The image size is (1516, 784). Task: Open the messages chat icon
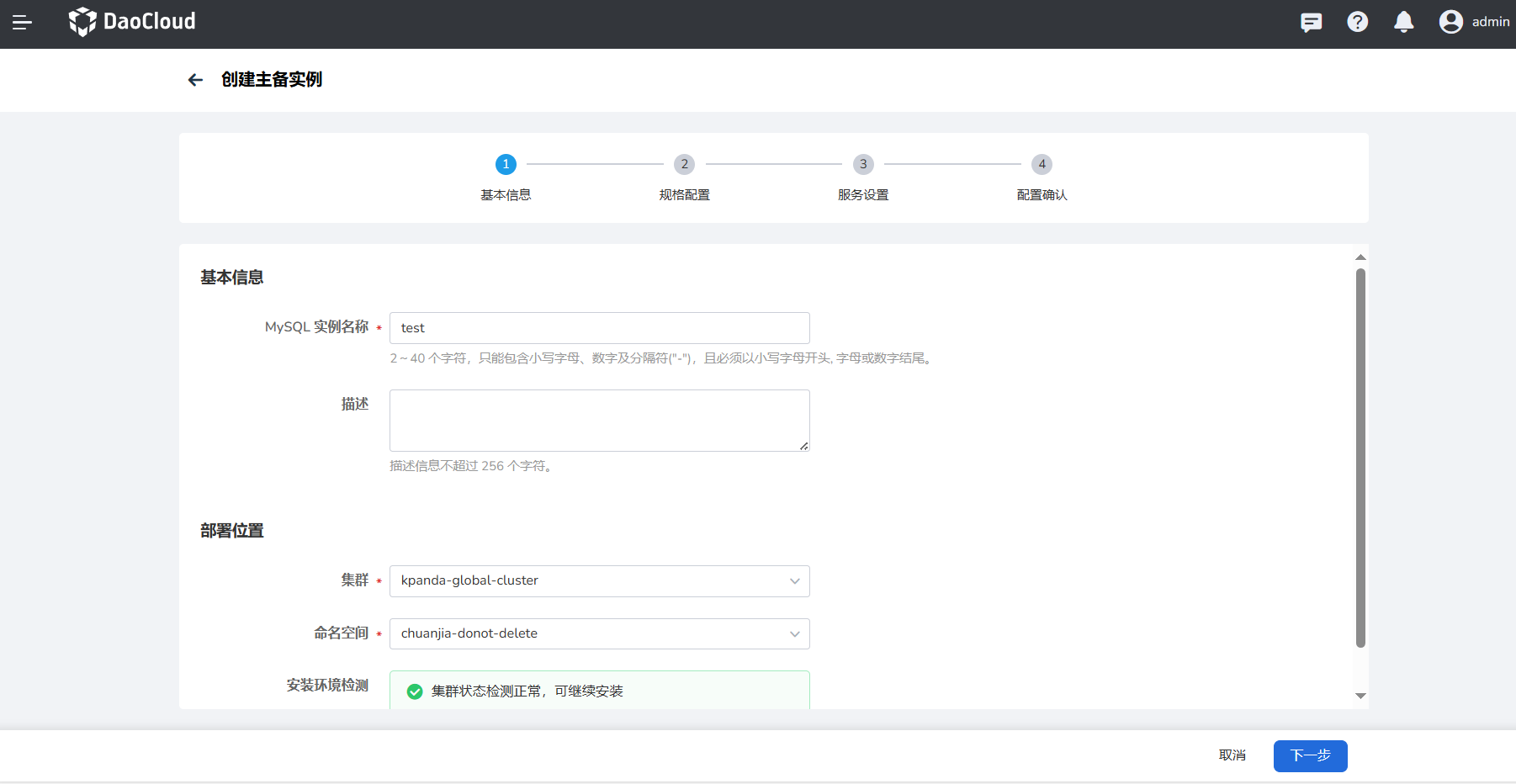1311,23
